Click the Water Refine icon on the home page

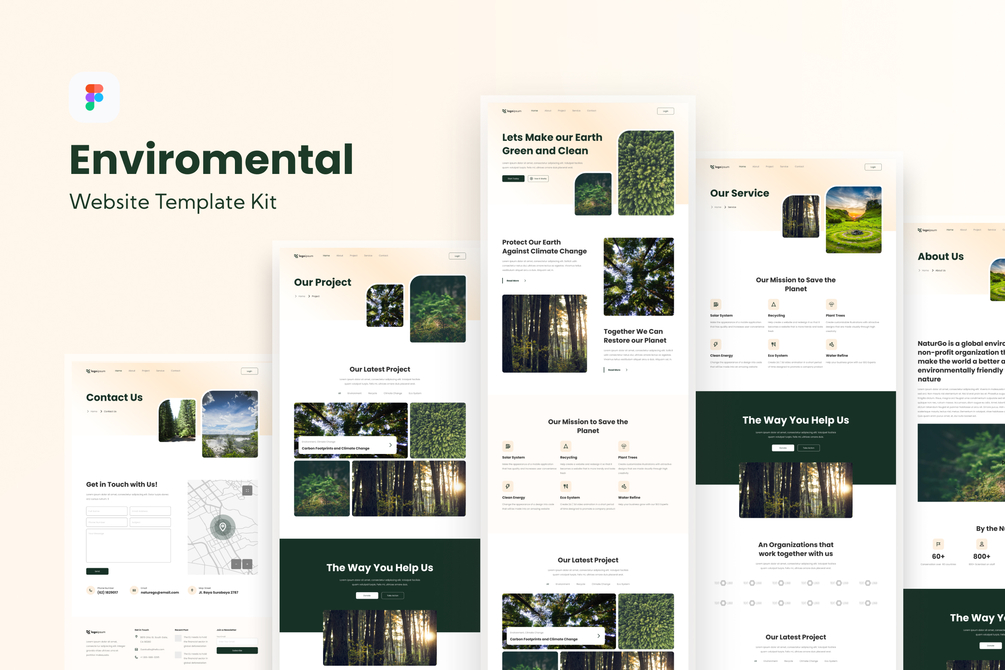coord(624,487)
